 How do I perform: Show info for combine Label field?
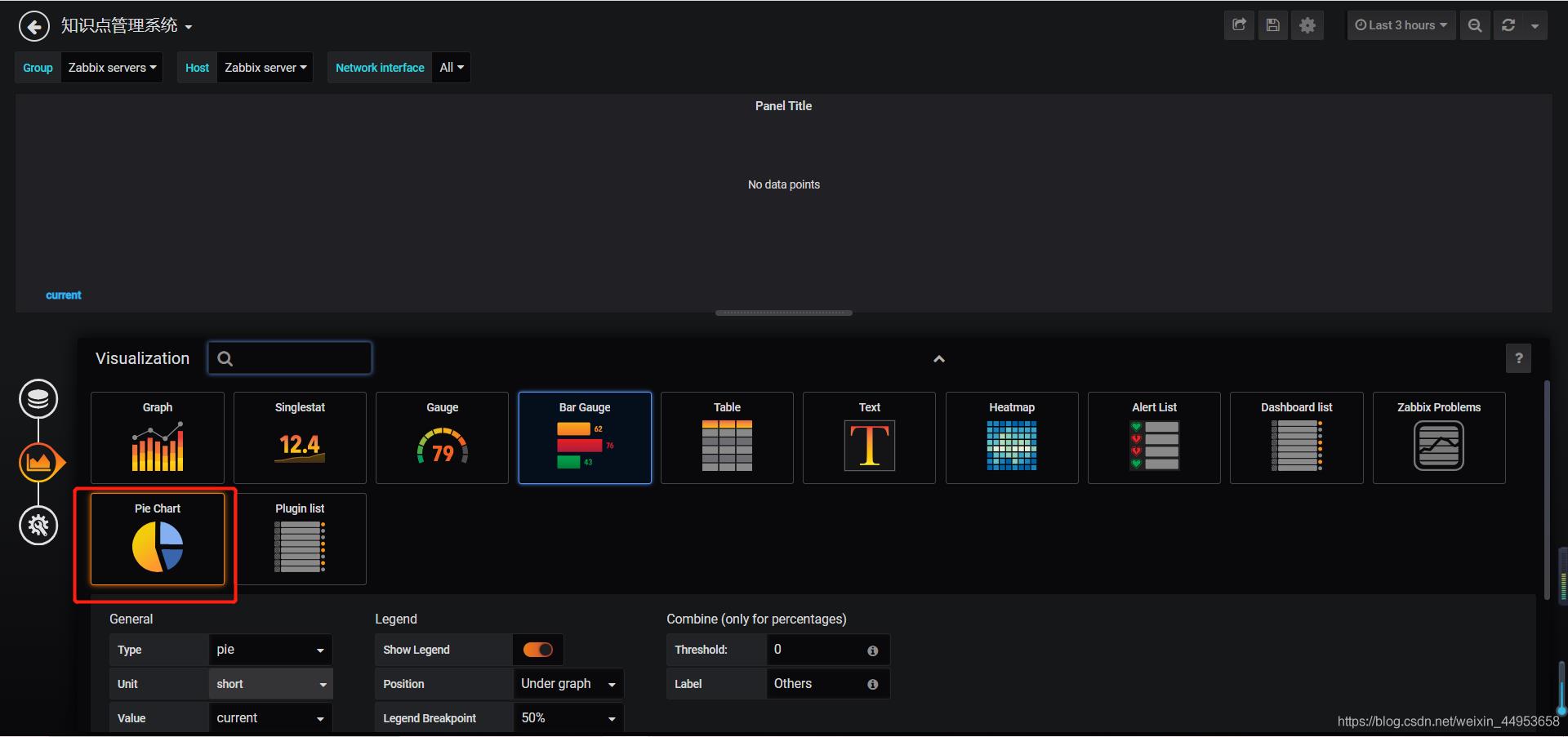(x=872, y=685)
